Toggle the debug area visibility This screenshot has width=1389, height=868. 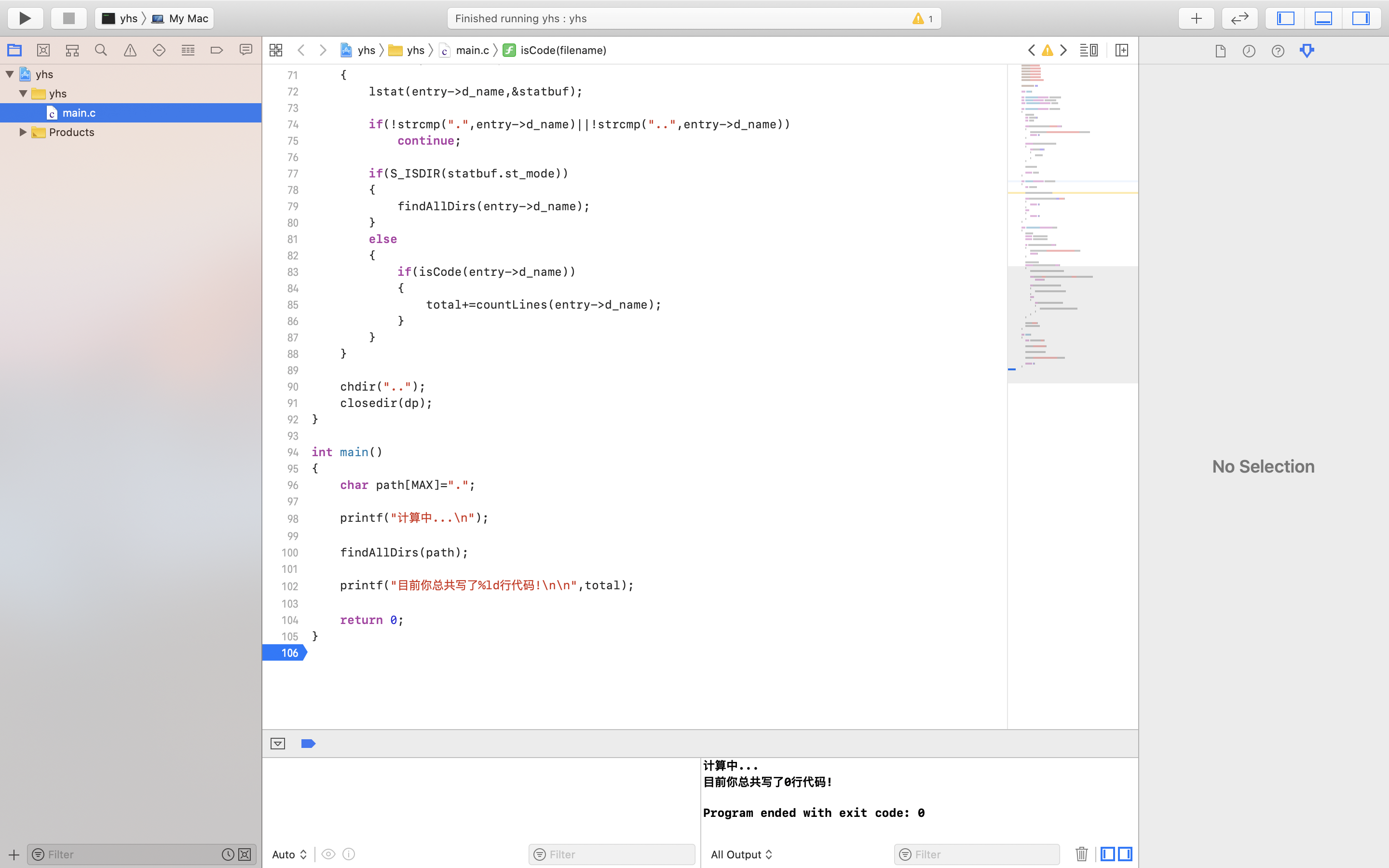1323,18
